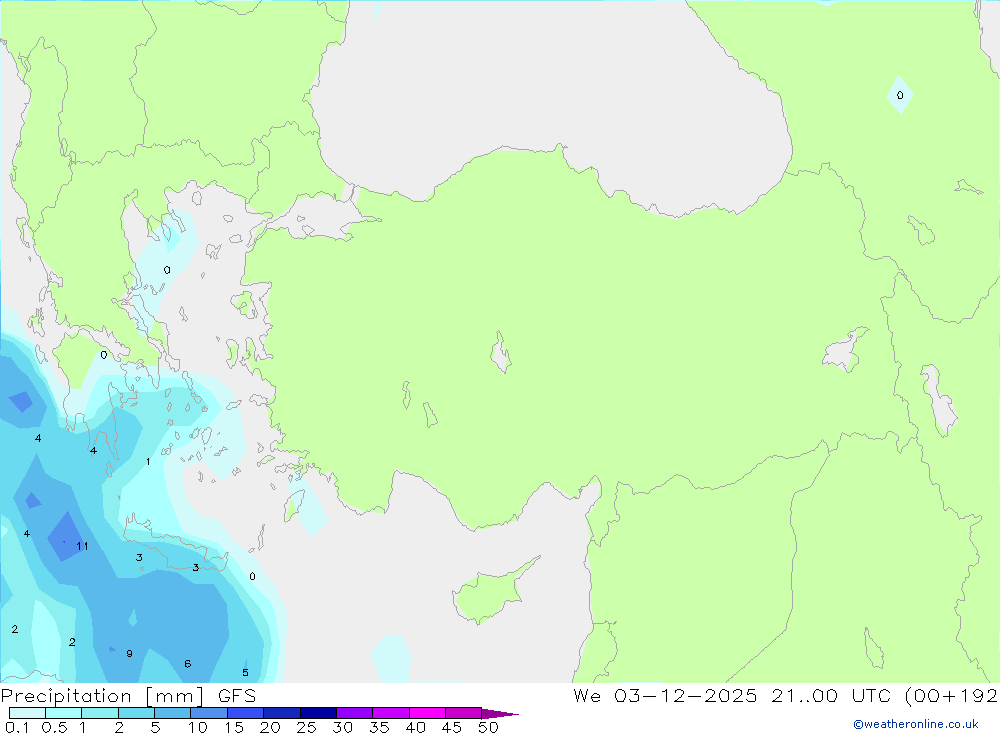Click the 'Precipitation [mm]' title text

[102, 696]
